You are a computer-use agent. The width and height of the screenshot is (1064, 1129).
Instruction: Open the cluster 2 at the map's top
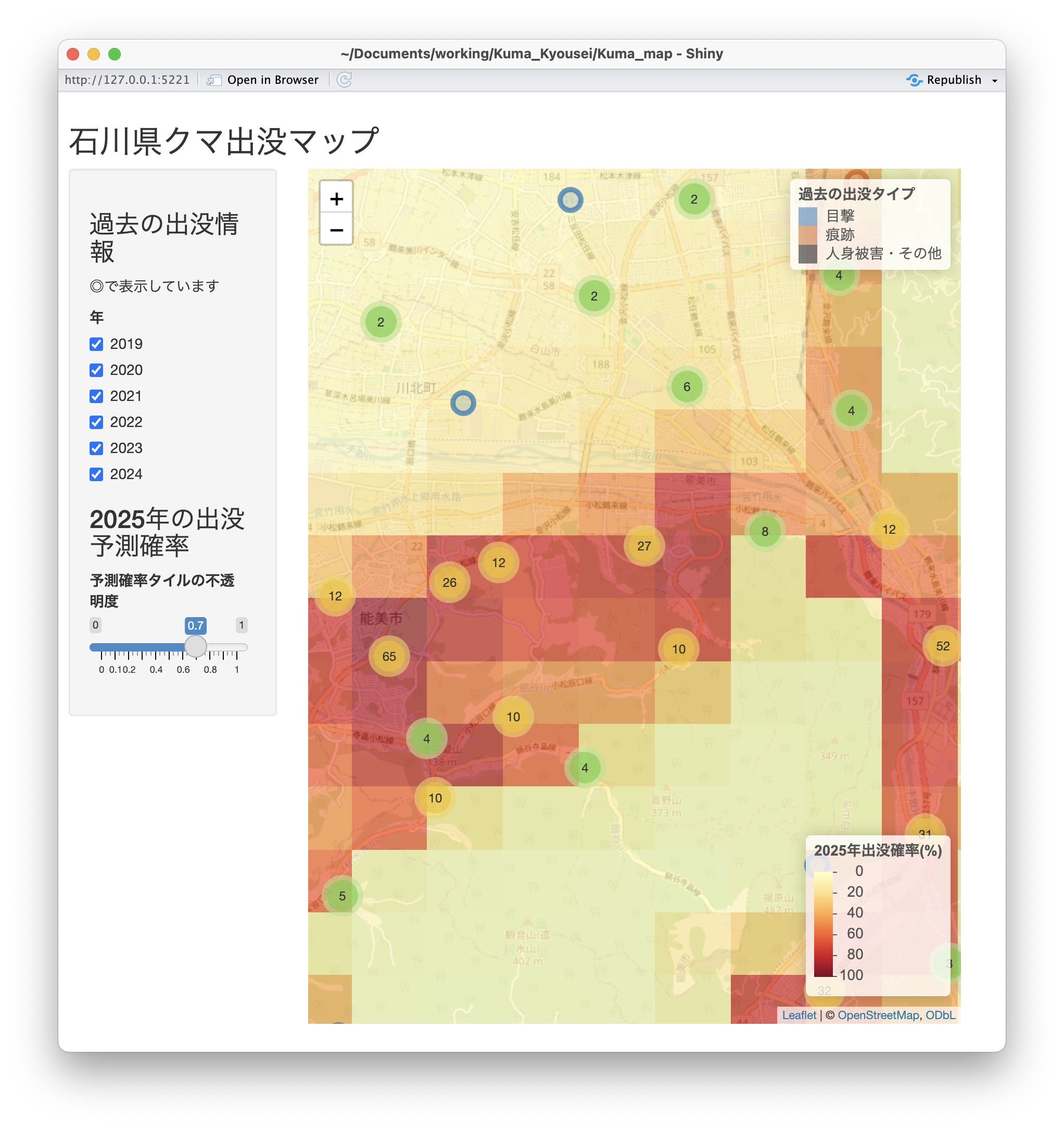point(693,199)
